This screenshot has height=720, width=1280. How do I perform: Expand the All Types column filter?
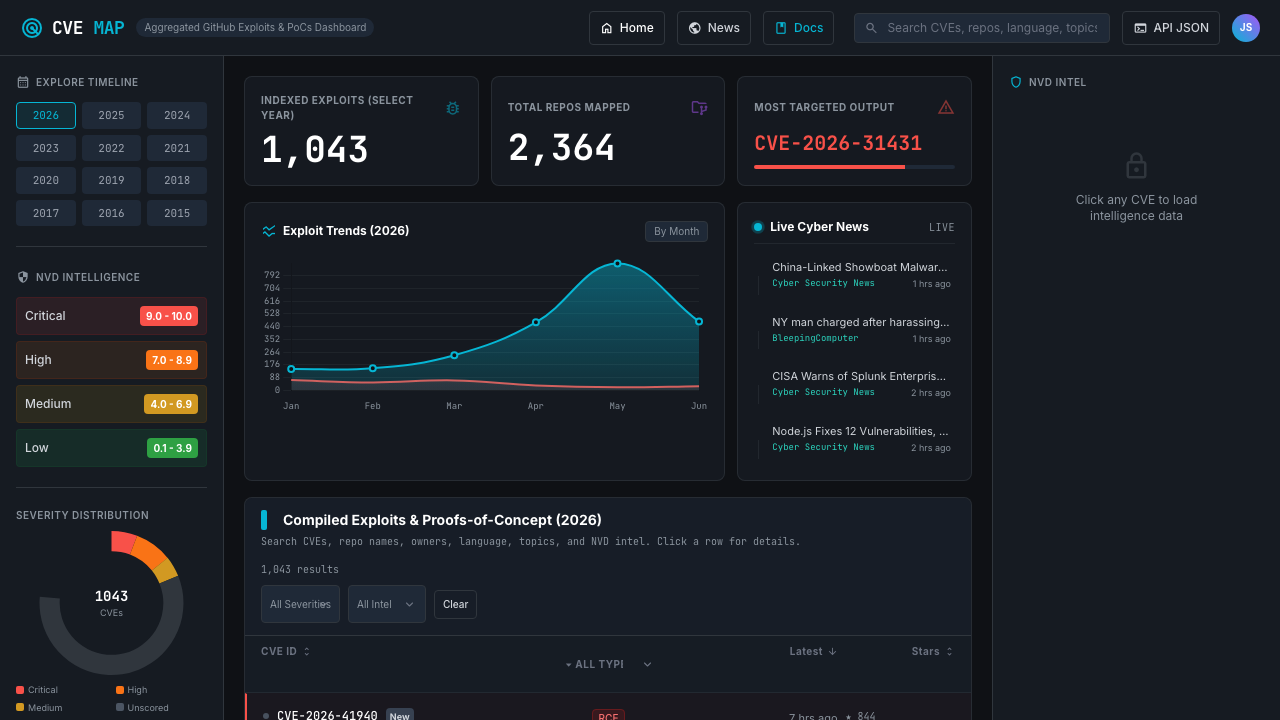click(609, 664)
